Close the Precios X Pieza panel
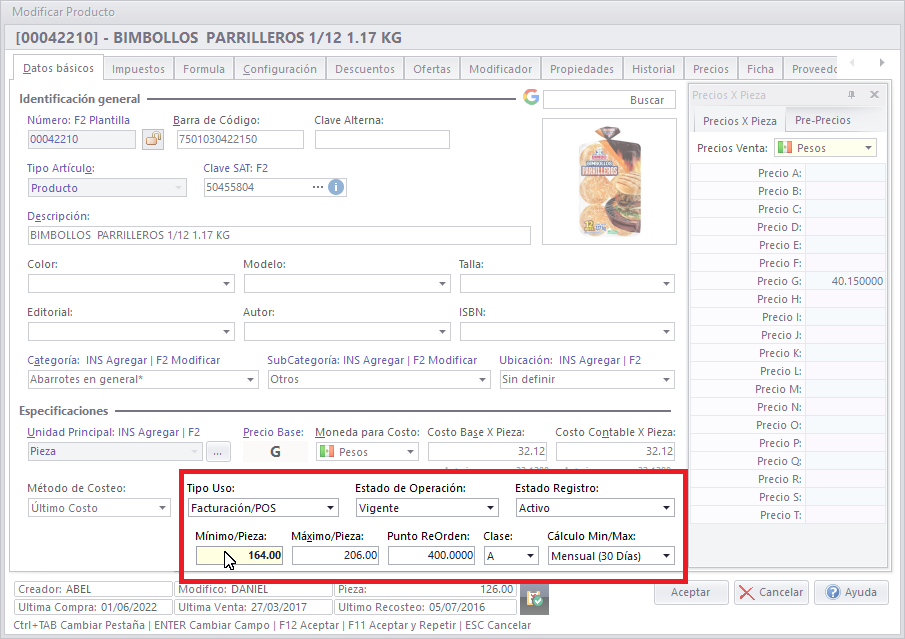This screenshot has height=639, width=905. coord(874,95)
